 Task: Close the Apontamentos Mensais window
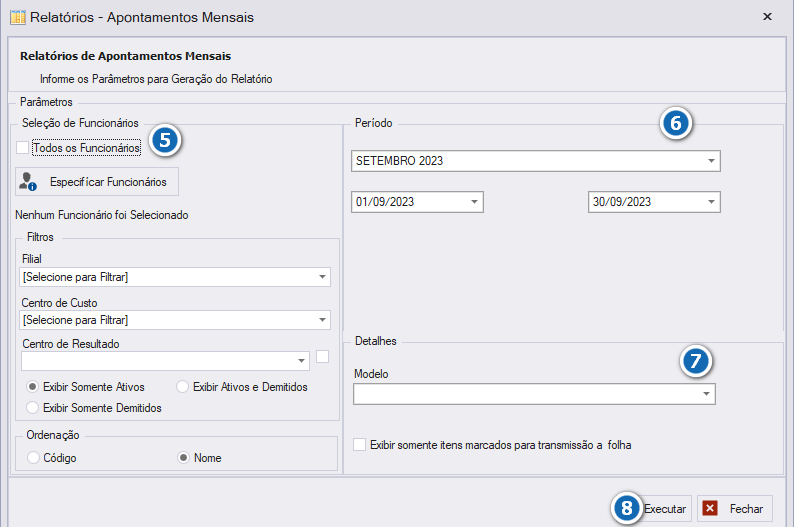point(767,17)
